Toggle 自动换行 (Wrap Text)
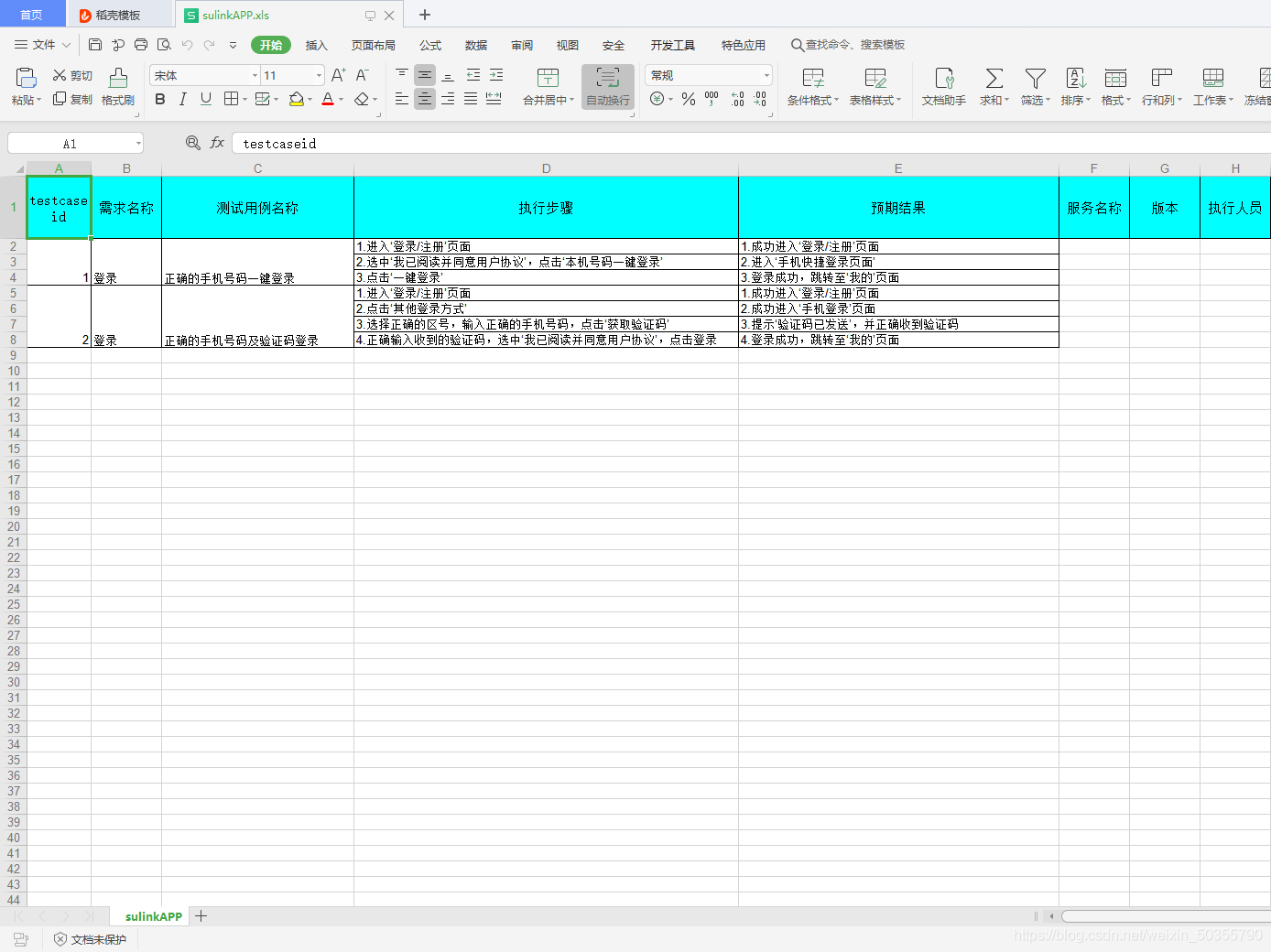Image resolution: width=1271 pixels, height=952 pixels. click(606, 87)
